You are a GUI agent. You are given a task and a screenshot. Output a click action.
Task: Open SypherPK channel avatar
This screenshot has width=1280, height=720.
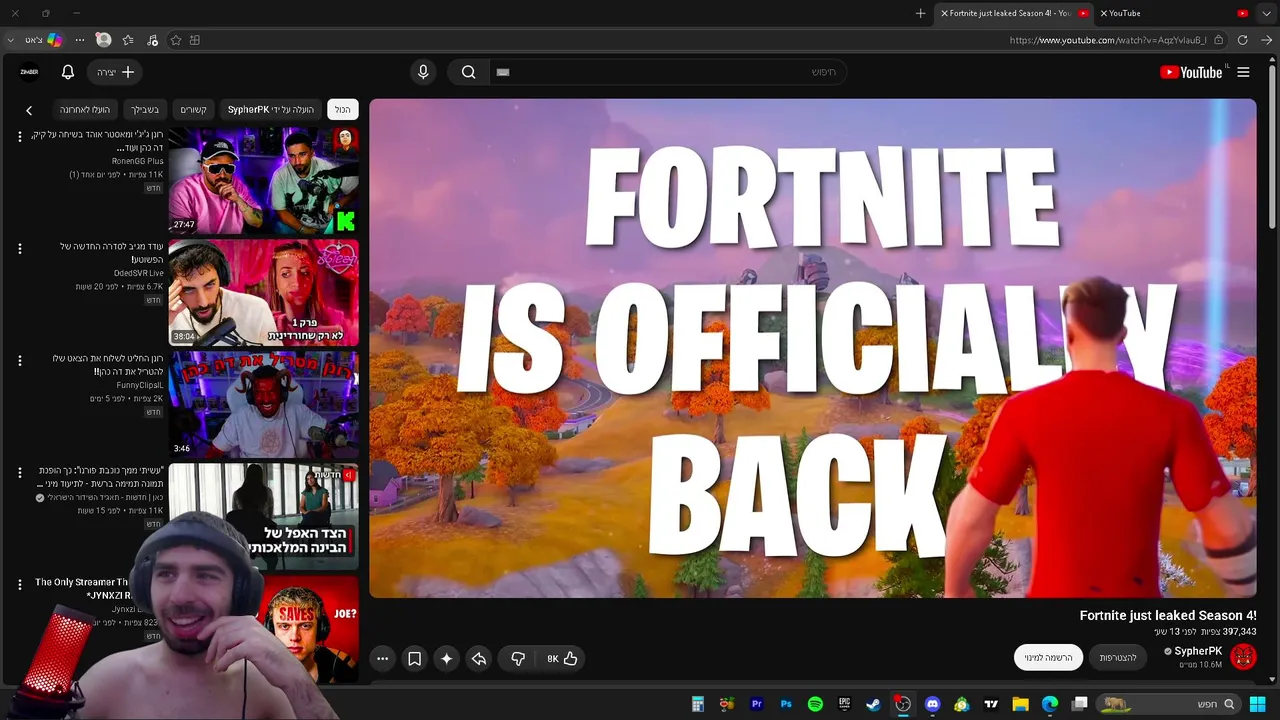coord(1243,656)
